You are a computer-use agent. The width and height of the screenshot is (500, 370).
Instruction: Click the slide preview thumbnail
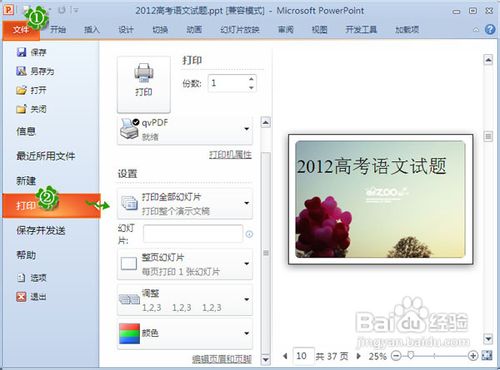tap(380, 199)
